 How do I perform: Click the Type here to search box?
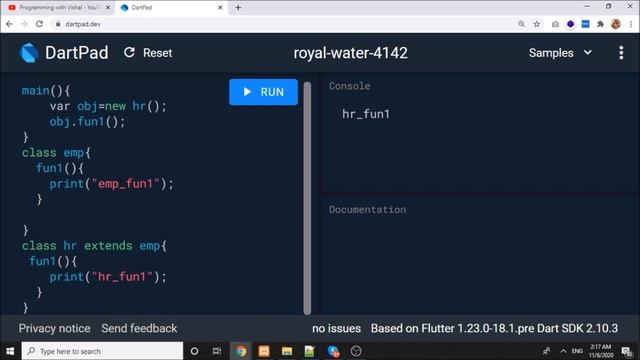(x=102, y=351)
